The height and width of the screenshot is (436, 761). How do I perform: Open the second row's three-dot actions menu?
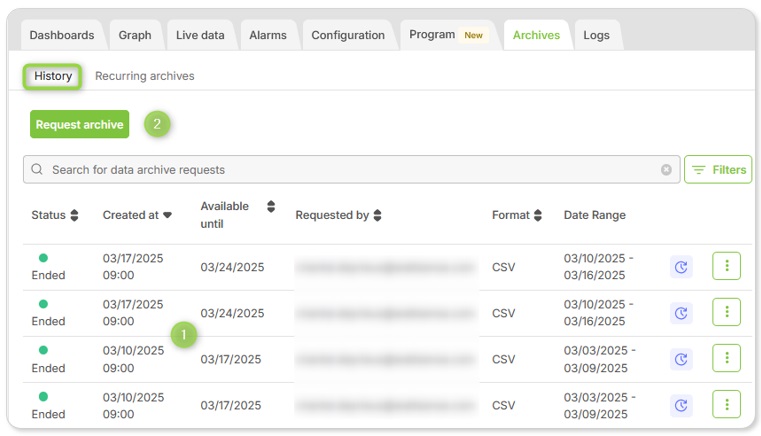(727, 312)
